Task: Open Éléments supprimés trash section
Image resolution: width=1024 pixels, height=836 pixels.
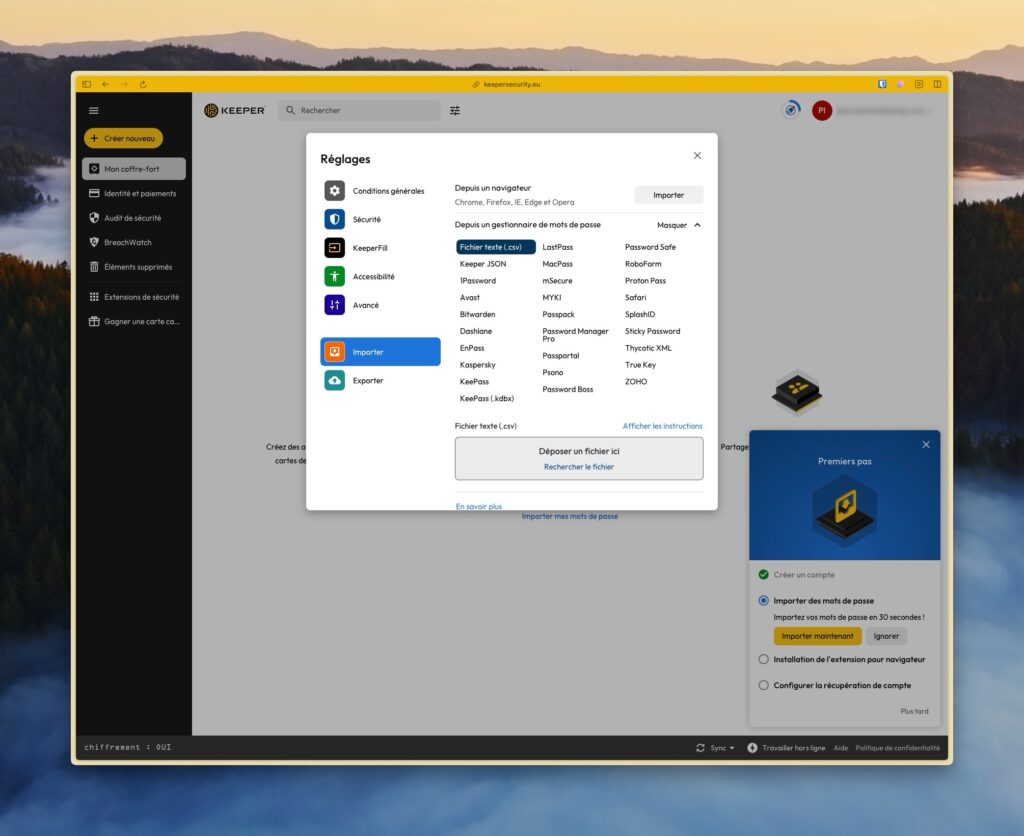Action: (134, 266)
